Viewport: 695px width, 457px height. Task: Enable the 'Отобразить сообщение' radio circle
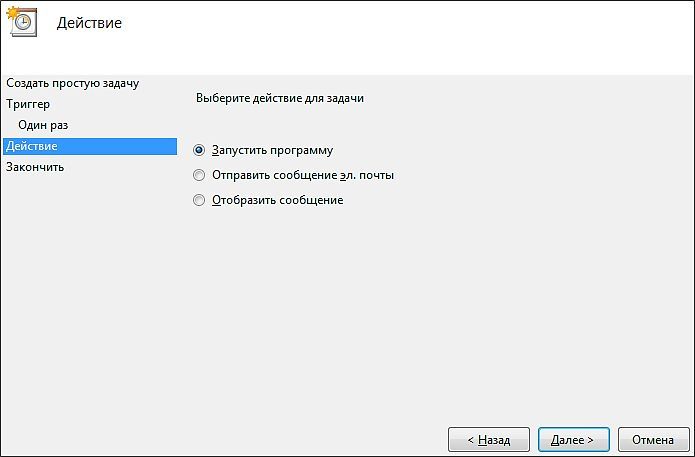click(199, 200)
